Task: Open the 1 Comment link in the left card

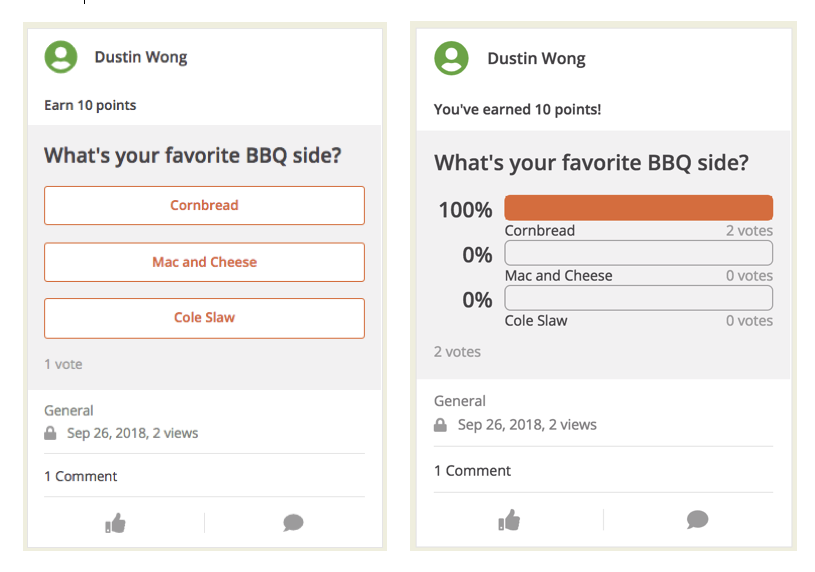Action: (x=81, y=476)
